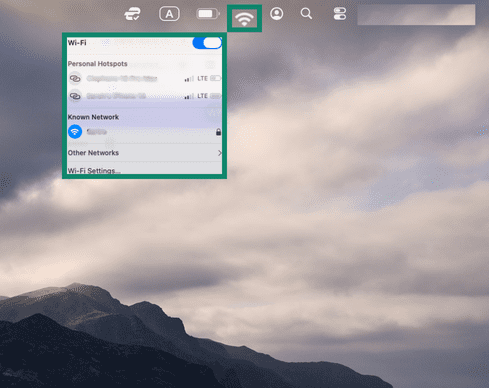Screen dimensions: 489x388
Task: Click the first hotspot's signal bars
Action: pos(189,79)
